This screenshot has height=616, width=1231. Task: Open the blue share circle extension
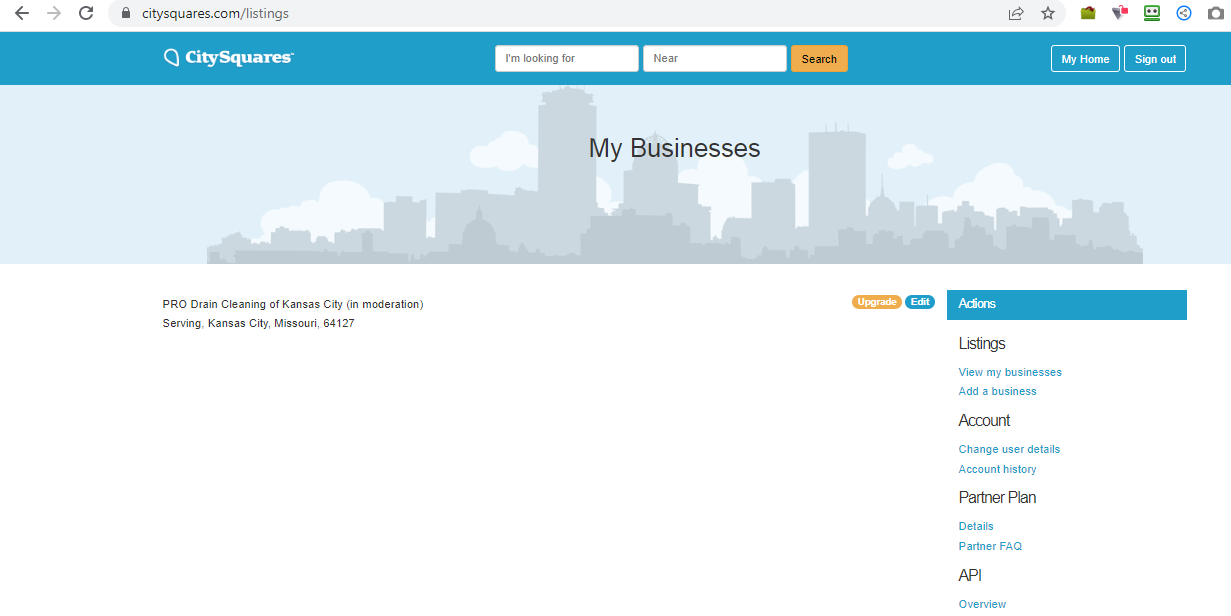1184,13
